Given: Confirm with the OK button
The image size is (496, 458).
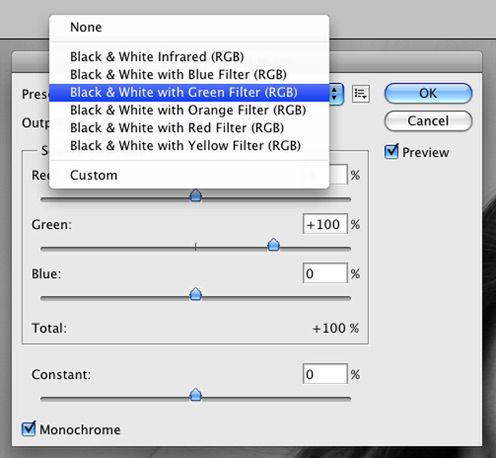Looking at the screenshot, I should tap(428, 93).
